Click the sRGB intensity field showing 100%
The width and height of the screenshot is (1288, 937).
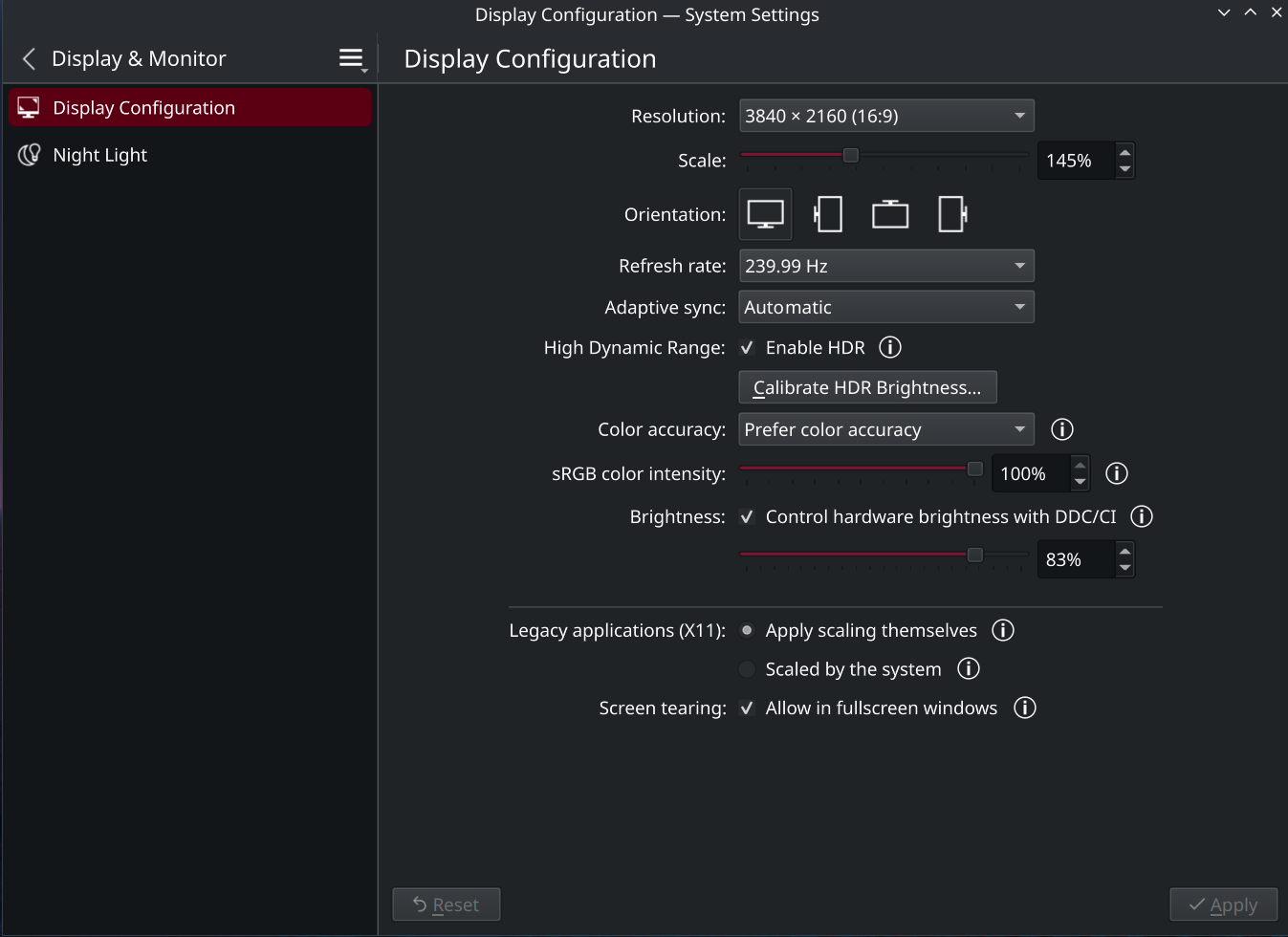[1031, 473]
